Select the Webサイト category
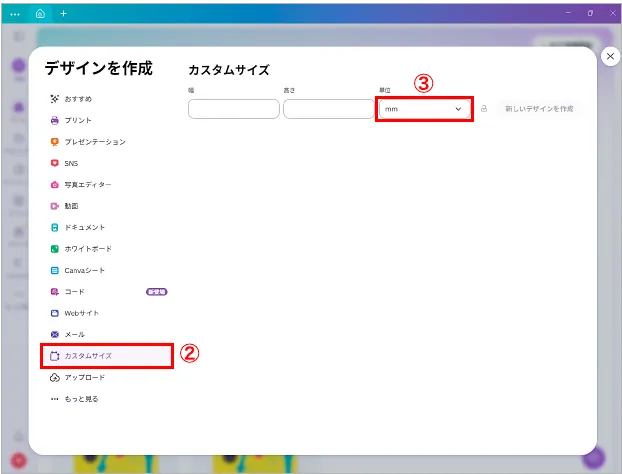This screenshot has height=474, width=622. point(107,313)
